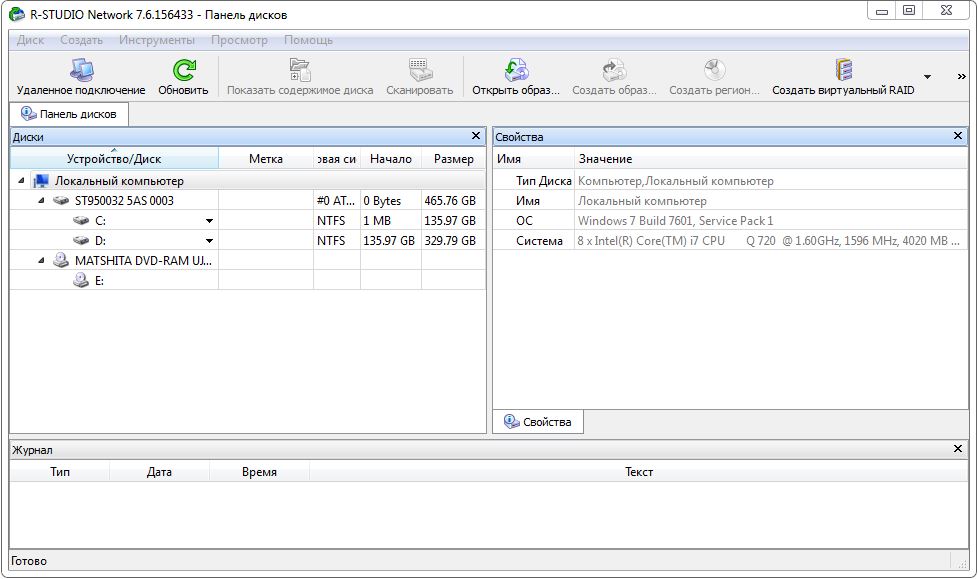Click the C: partition drive icon
Image resolution: width=978 pixels, height=579 pixels.
pyautogui.click(x=81, y=220)
